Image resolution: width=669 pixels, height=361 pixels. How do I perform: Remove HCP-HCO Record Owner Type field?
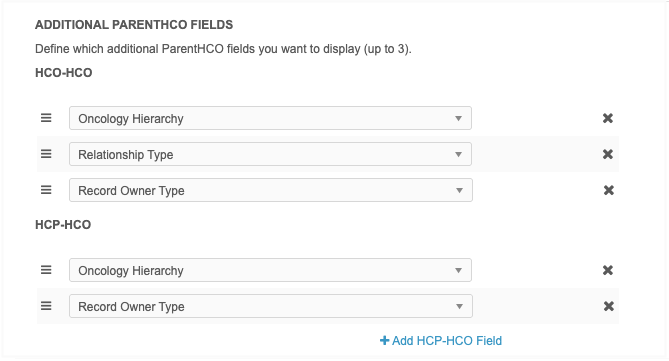(x=608, y=306)
